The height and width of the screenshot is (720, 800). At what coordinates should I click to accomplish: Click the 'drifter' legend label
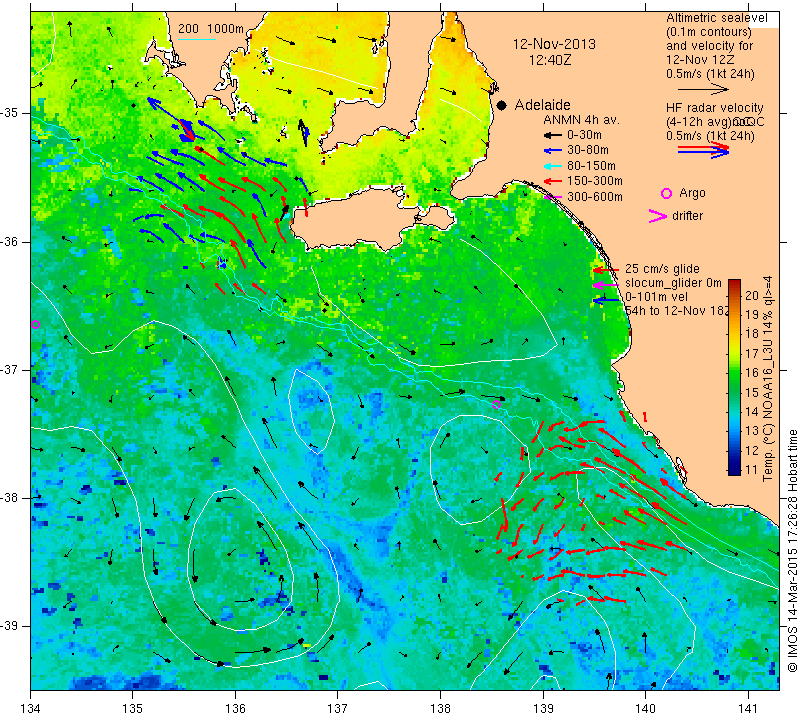coord(687,216)
